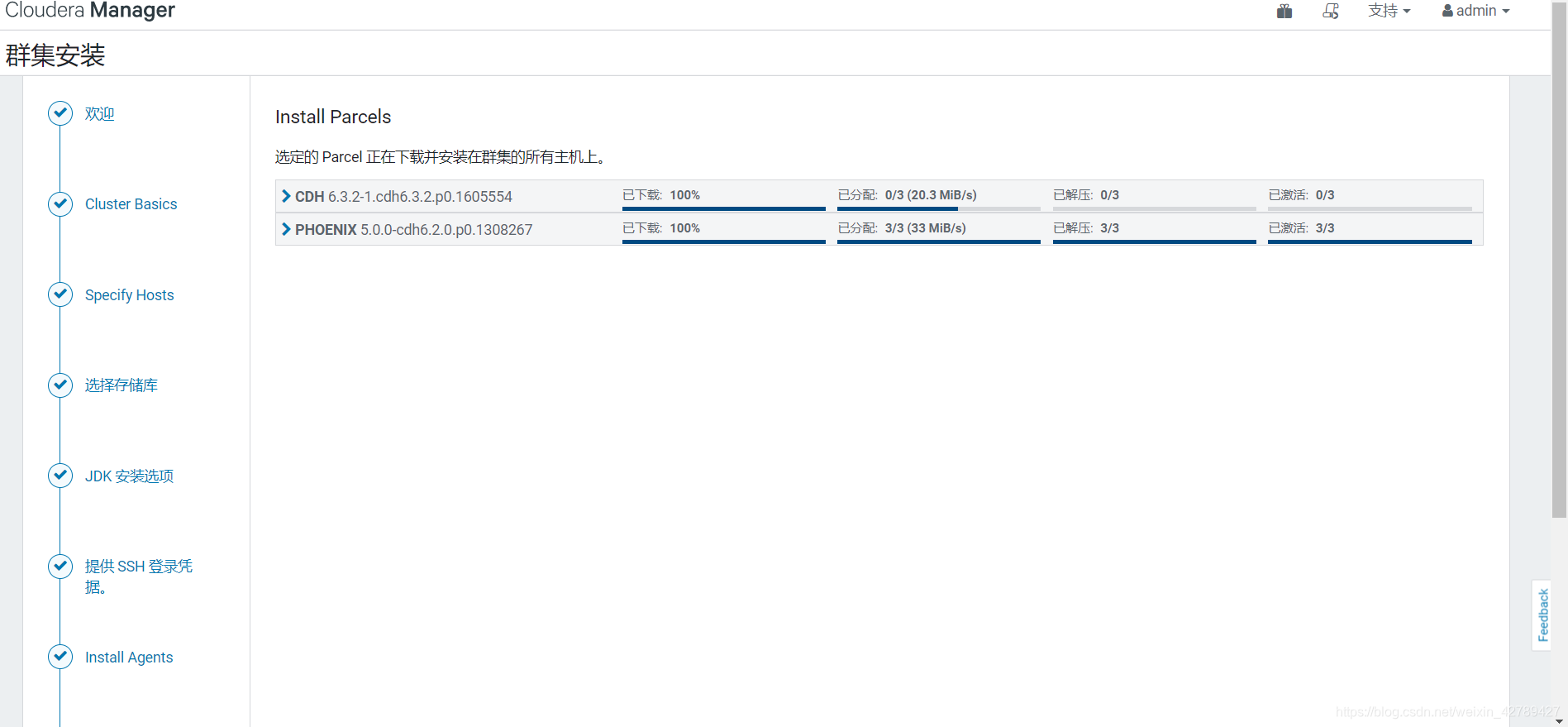Open the 支持 dropdown menu
1568x727 pixels.
click(x=1389, y=11)
